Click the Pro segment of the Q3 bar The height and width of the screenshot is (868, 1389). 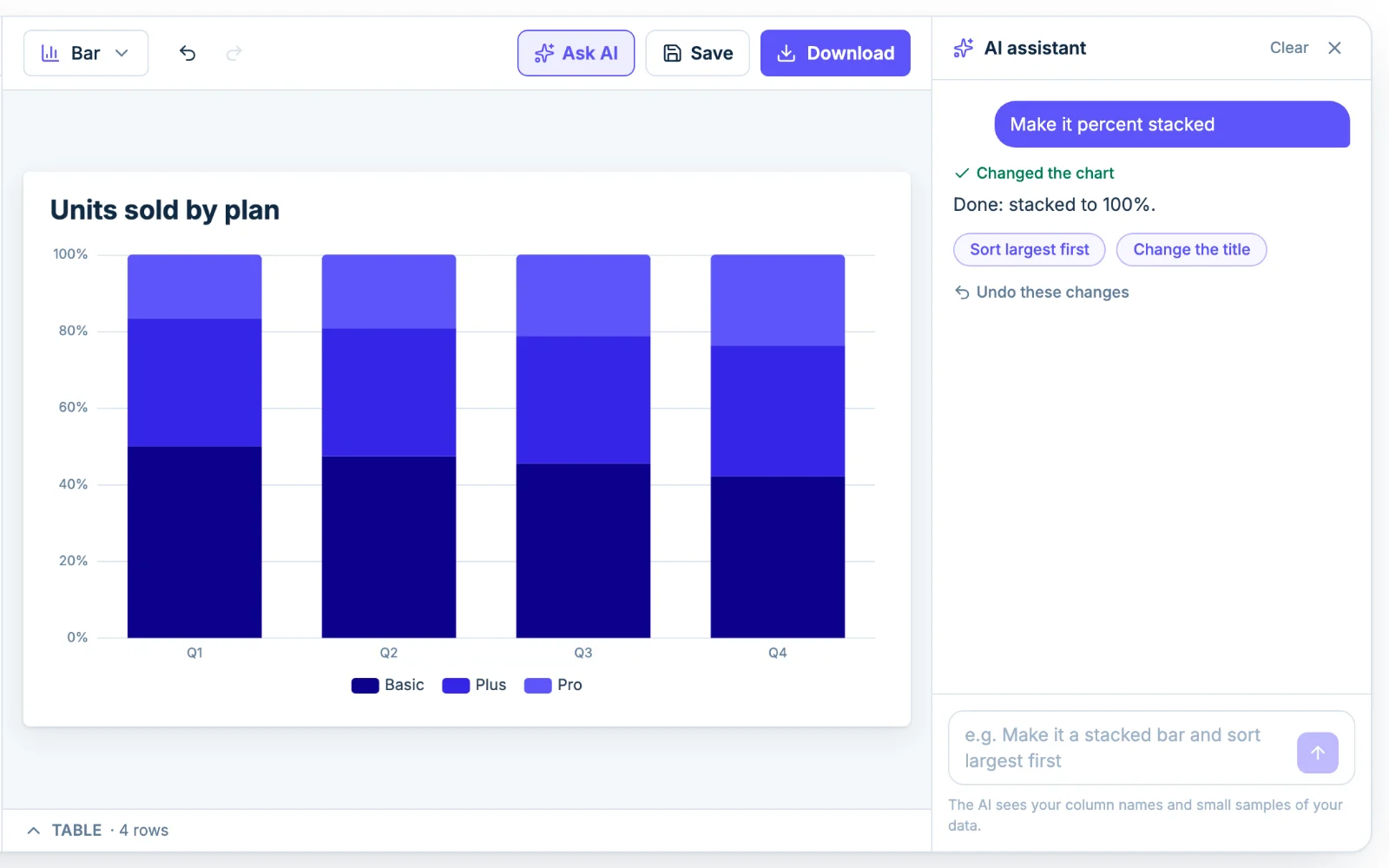coord(583,296)
